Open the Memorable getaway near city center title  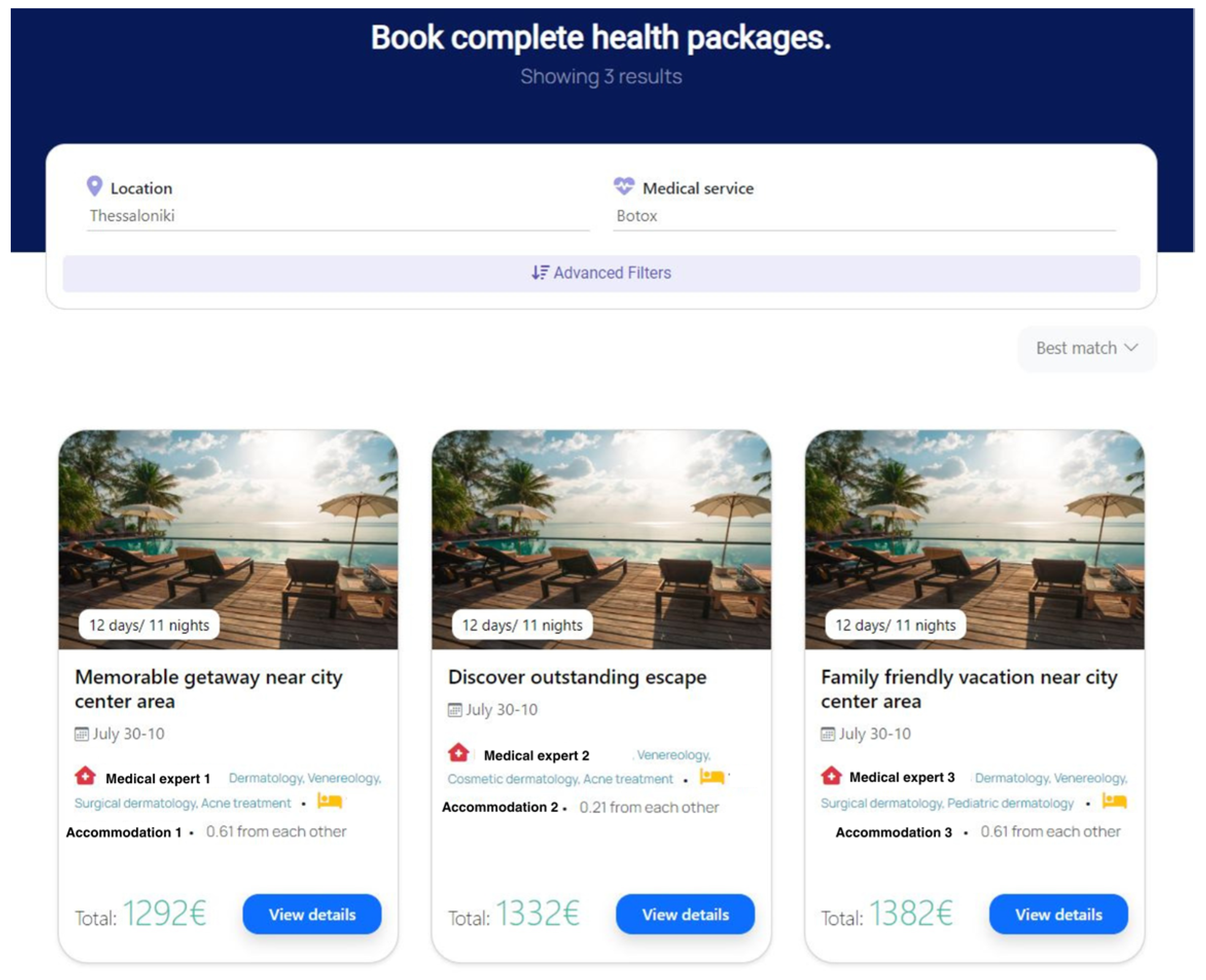208,689
